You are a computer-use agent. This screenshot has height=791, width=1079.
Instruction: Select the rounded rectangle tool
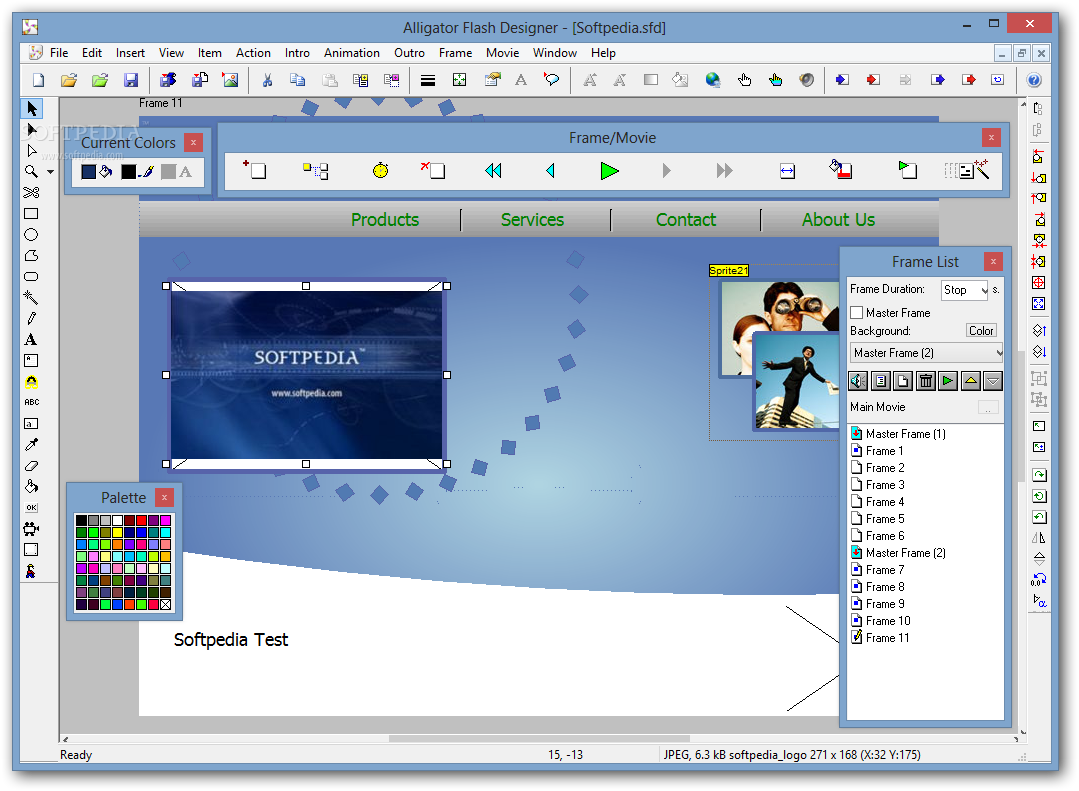point(31,277)
